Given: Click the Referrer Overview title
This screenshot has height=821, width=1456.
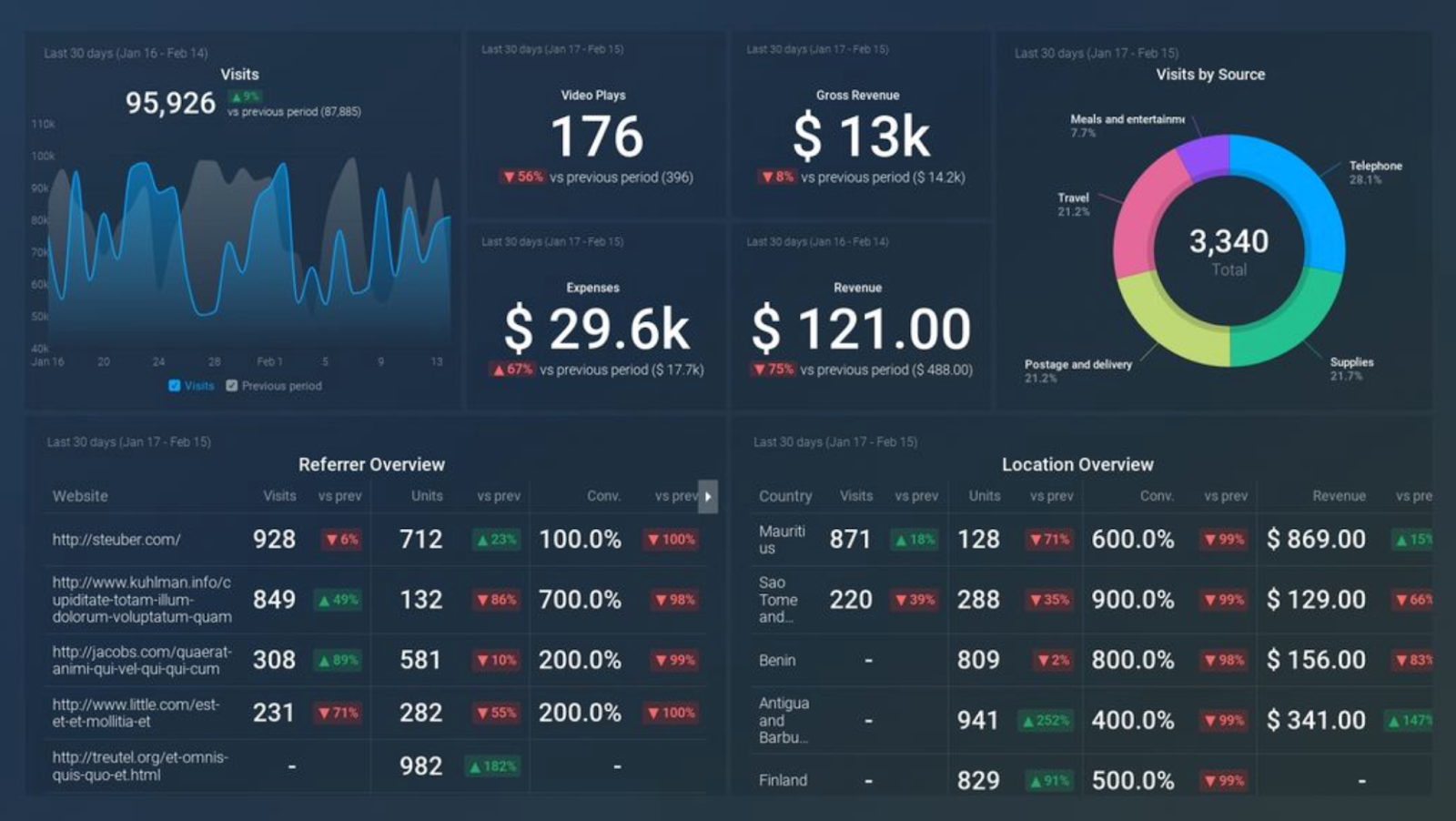Looking at the screenshot, I should coord(371,464).
